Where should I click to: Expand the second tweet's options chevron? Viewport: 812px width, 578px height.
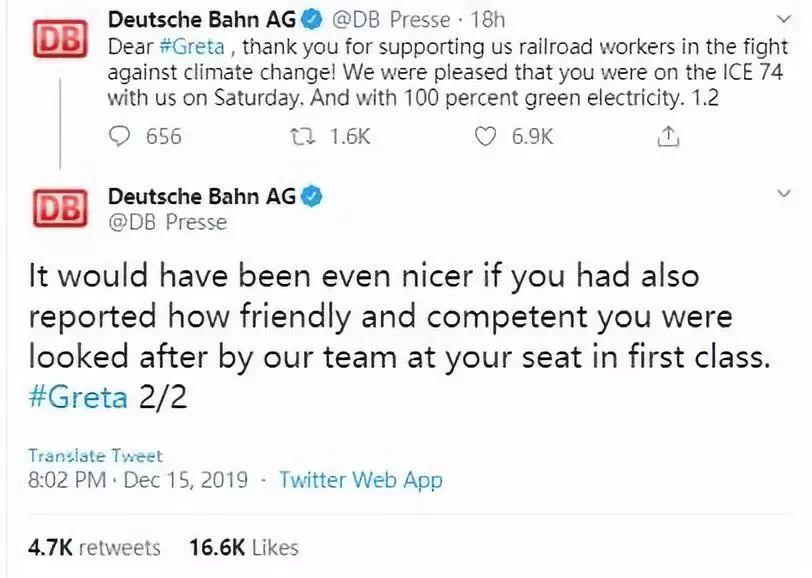pos(783,198)
